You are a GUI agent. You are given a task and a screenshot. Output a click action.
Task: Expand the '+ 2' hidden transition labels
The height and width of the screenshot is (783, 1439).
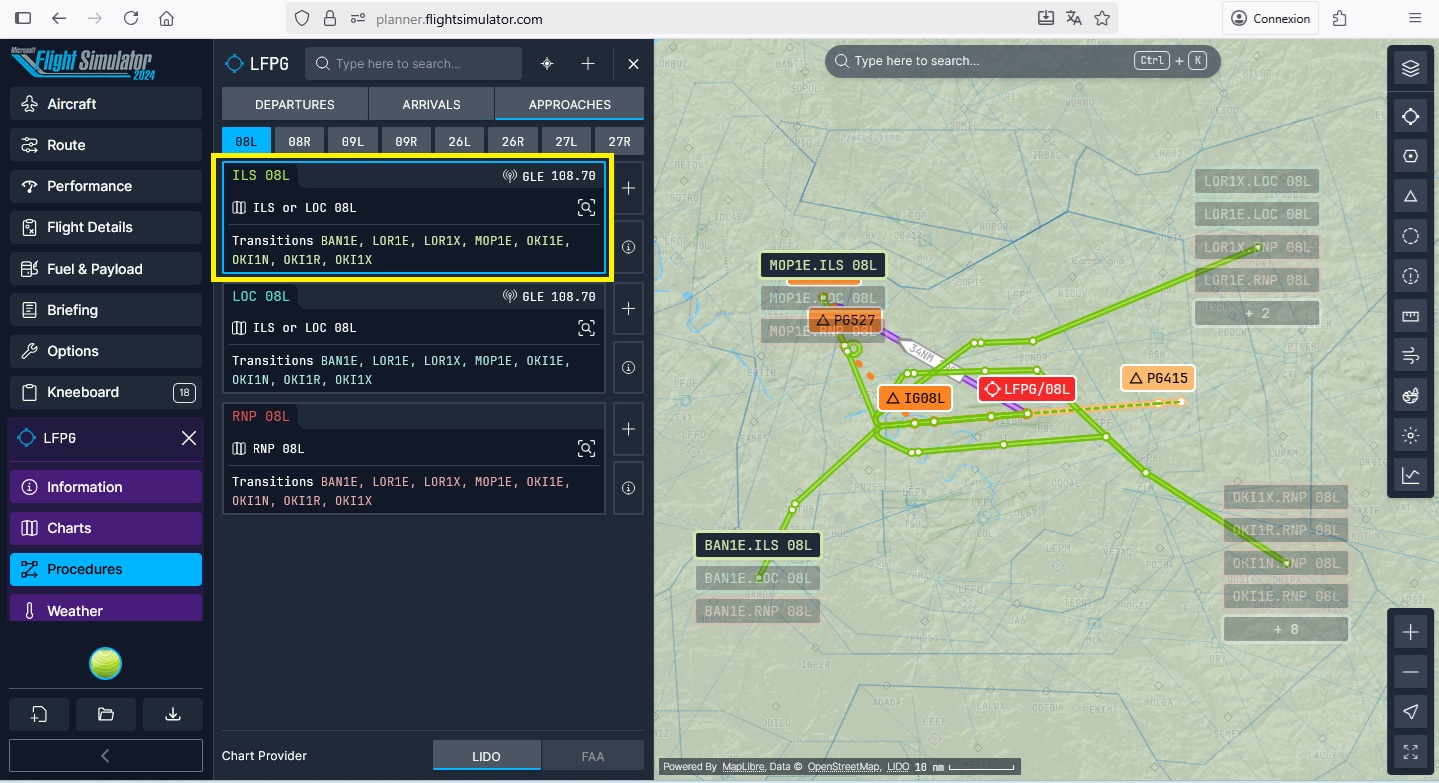point(1257,313)
